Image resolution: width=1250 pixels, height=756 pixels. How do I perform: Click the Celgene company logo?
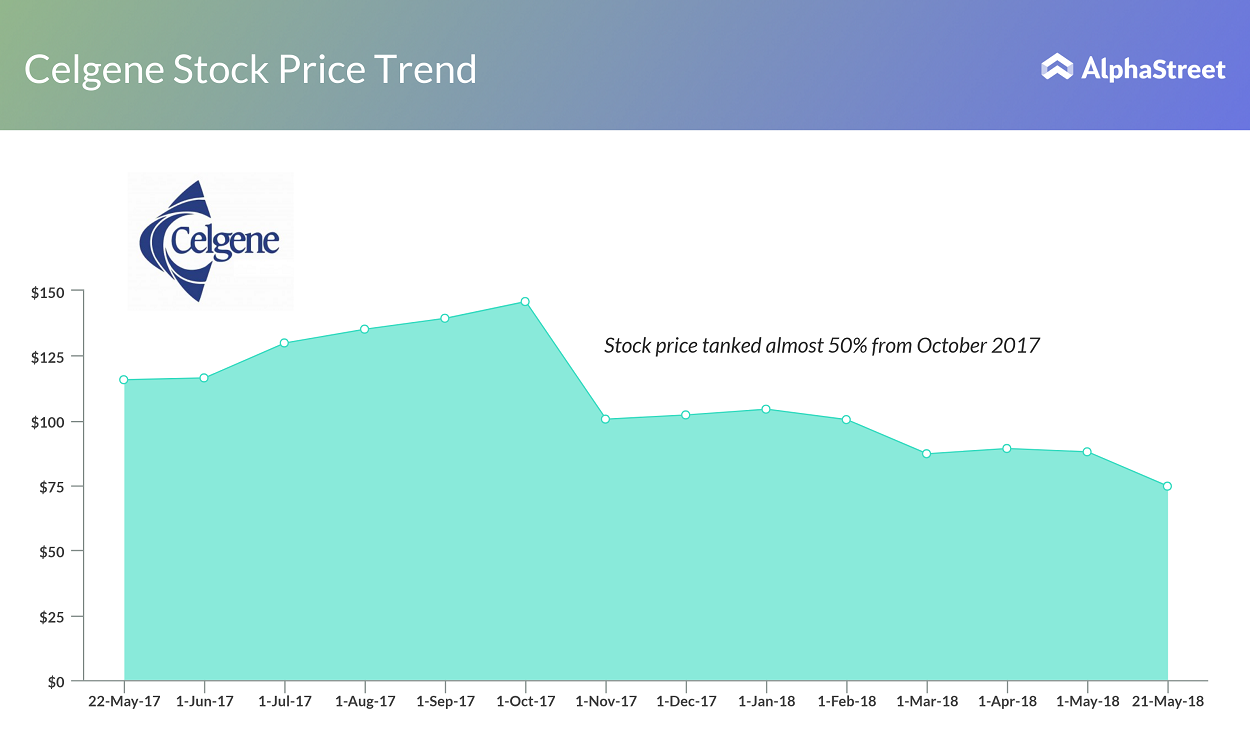[210, 241]
